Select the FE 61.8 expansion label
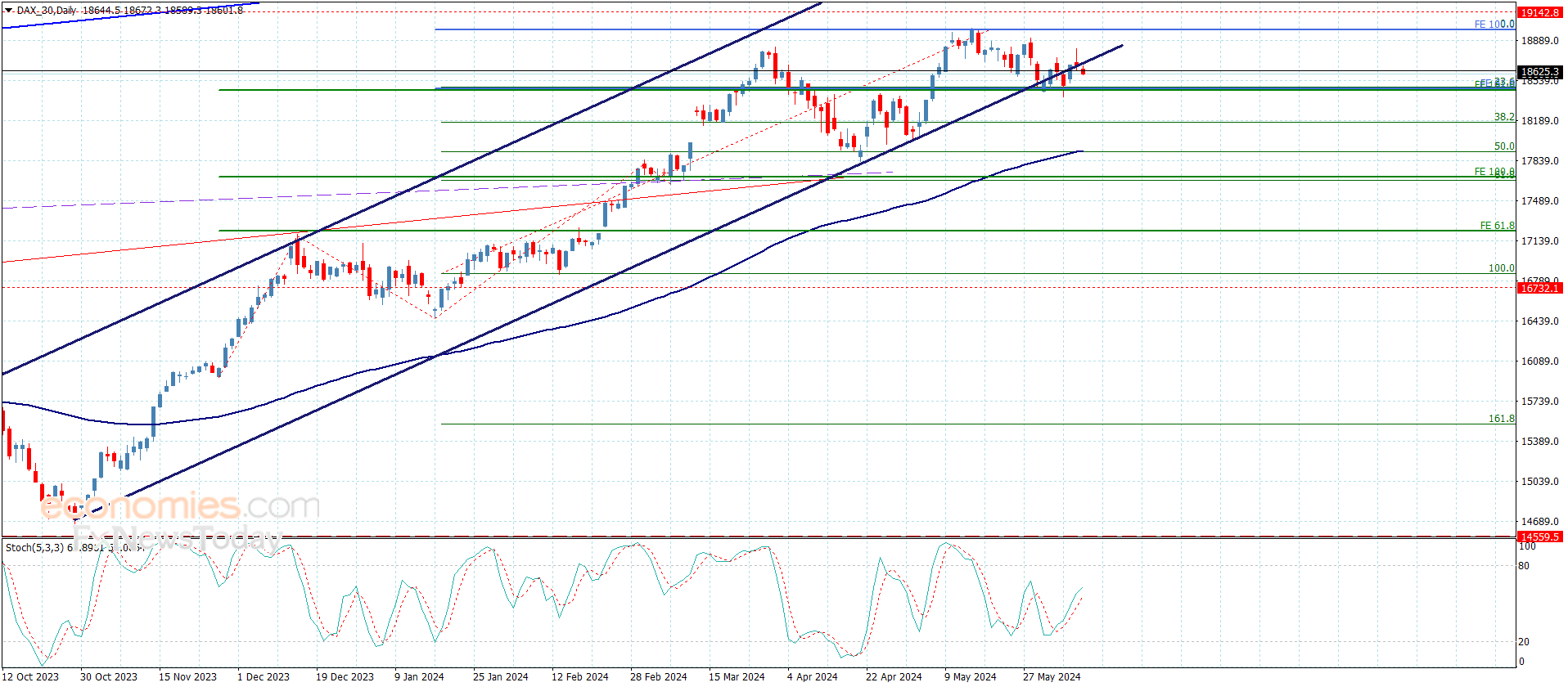The image size is (1568, 687). pyautogui.click(x=1497, y=226)
